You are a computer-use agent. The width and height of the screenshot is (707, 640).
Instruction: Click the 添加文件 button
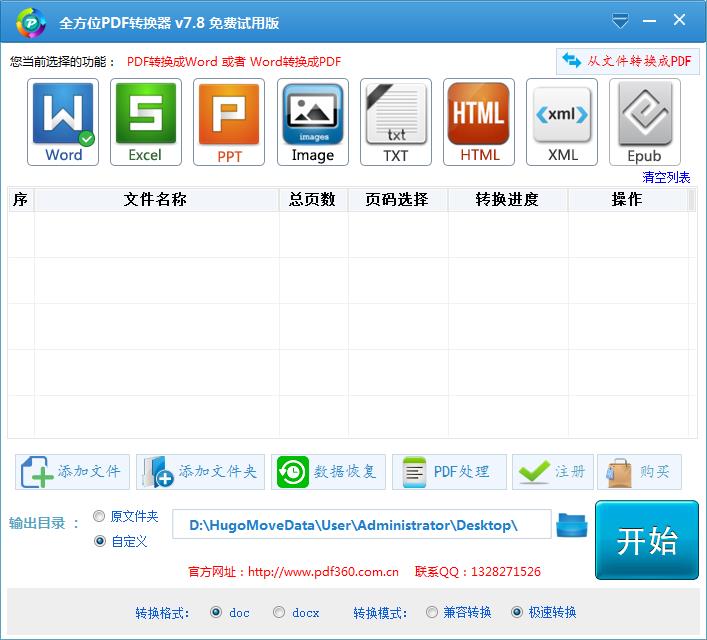click(x=72, y=472)
